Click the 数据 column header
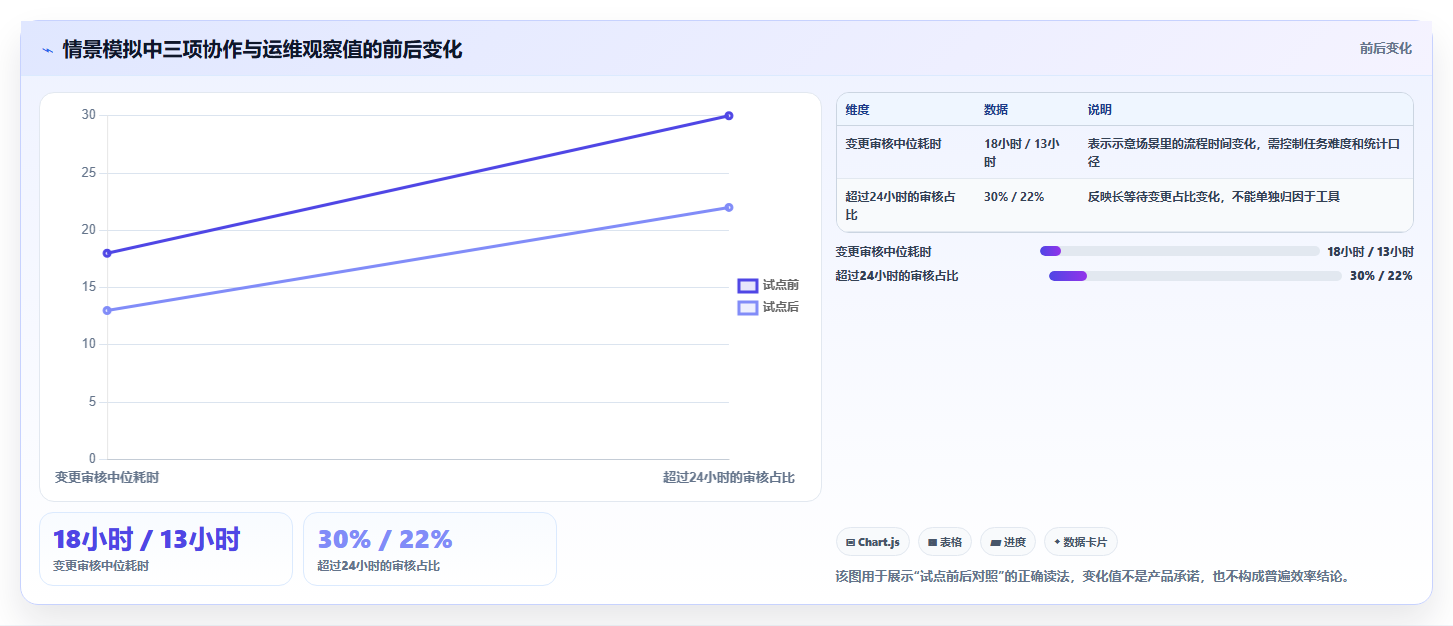Image resolution: width=1453 pixels, height=626 pixels. pos(996,110)
